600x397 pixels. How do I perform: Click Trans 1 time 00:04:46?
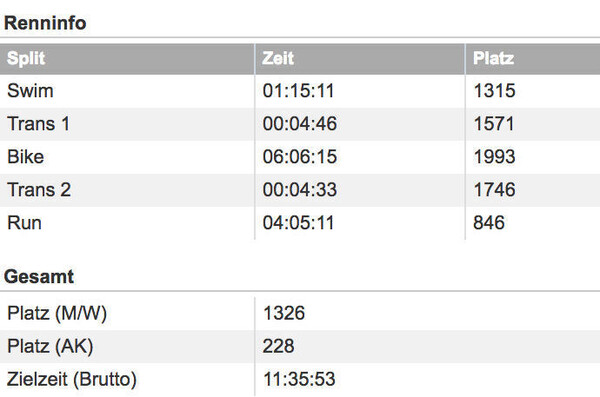pyautogui.click(x=300, y=124)
